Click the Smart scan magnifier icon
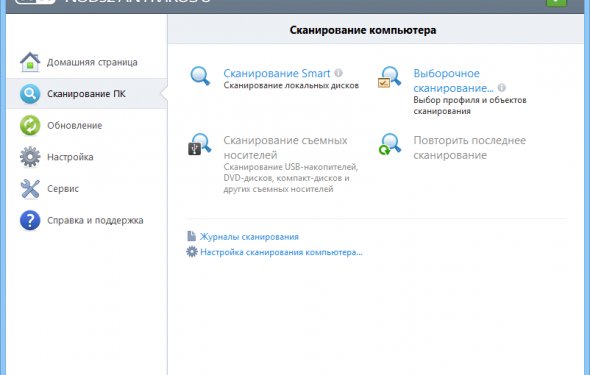This screenshot has width=590, height=375. tap(200, 76)
